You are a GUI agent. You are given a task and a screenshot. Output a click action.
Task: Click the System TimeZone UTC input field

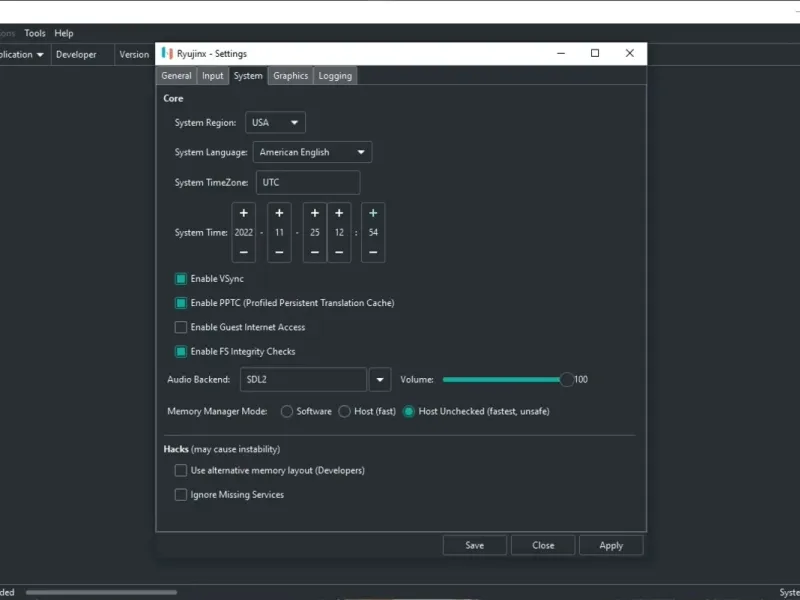(x=308, y=183)
